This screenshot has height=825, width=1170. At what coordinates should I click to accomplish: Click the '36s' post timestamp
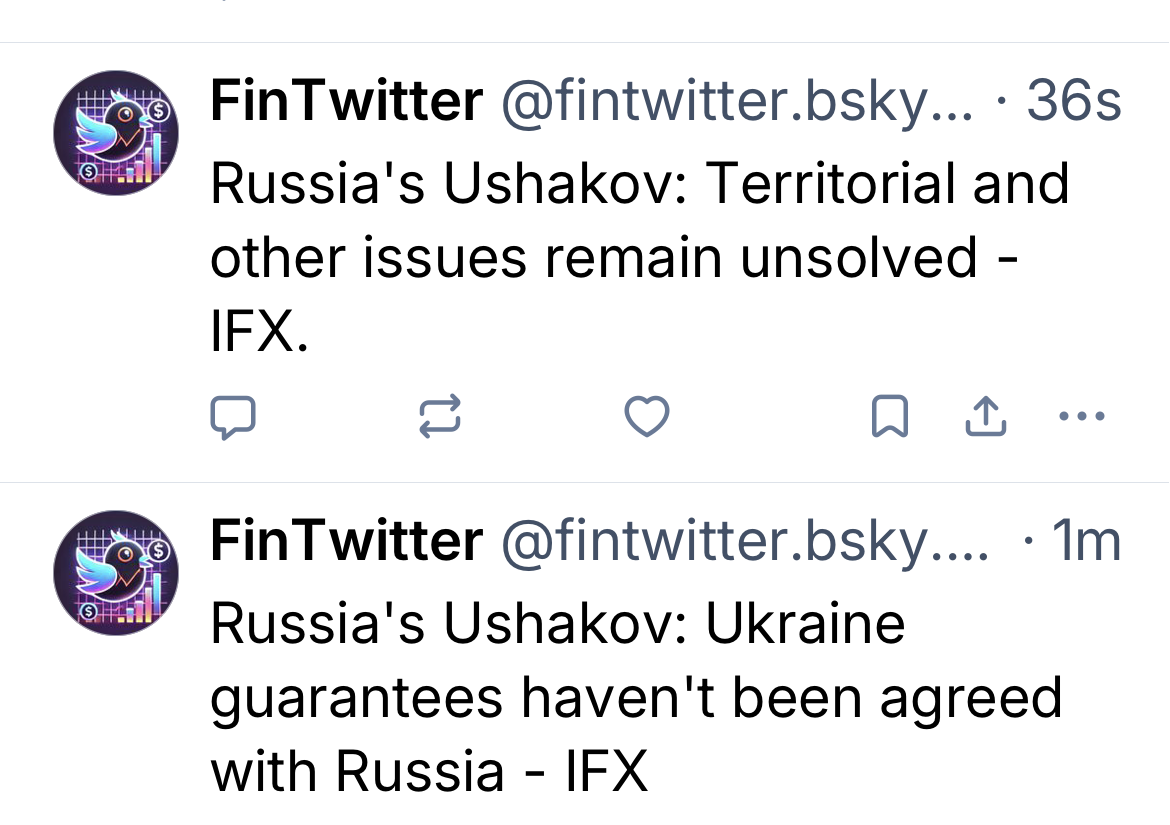(x=1073, y=101)
